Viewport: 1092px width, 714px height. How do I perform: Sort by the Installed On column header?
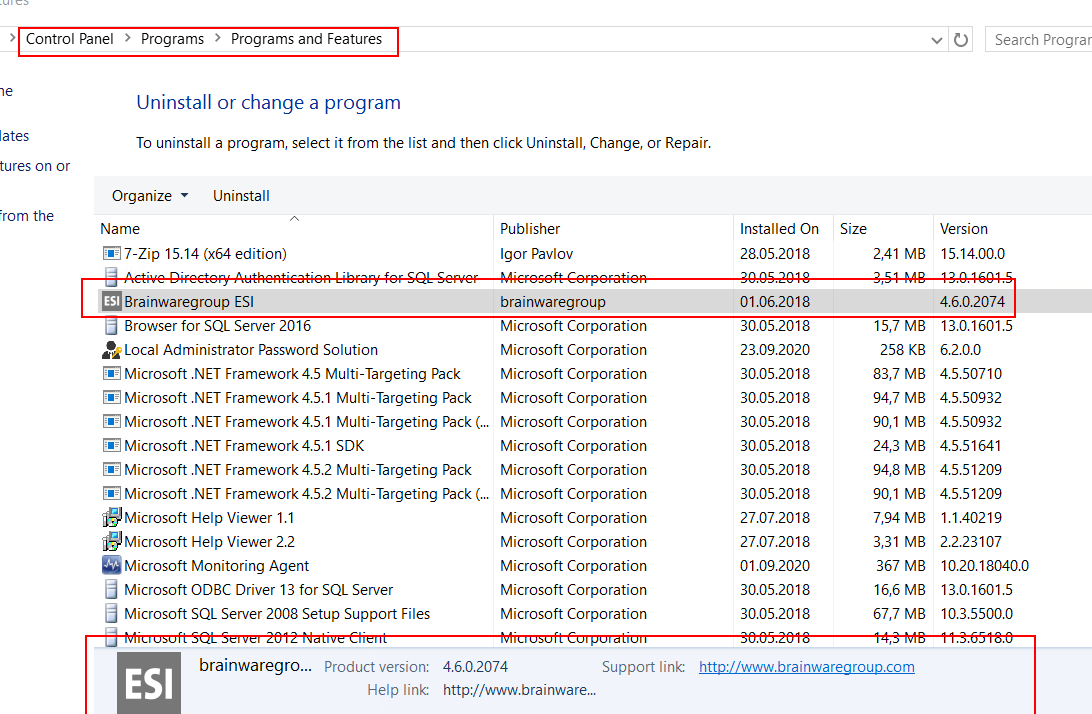[x=783, y=228]
